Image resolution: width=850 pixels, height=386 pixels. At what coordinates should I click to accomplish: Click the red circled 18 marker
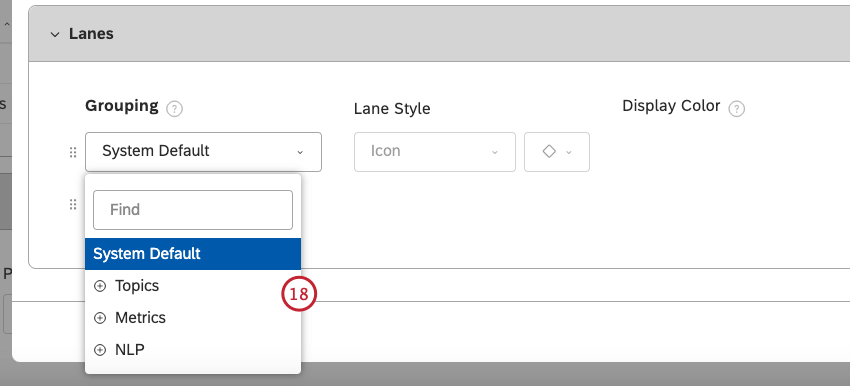[299, 294]
